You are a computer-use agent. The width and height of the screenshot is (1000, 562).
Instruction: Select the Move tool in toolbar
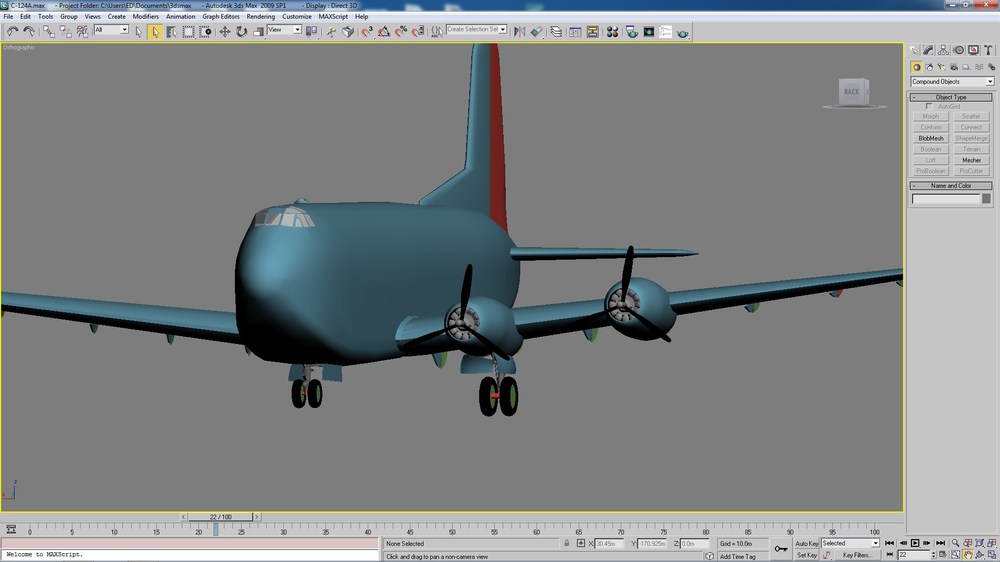coord(225,31)
